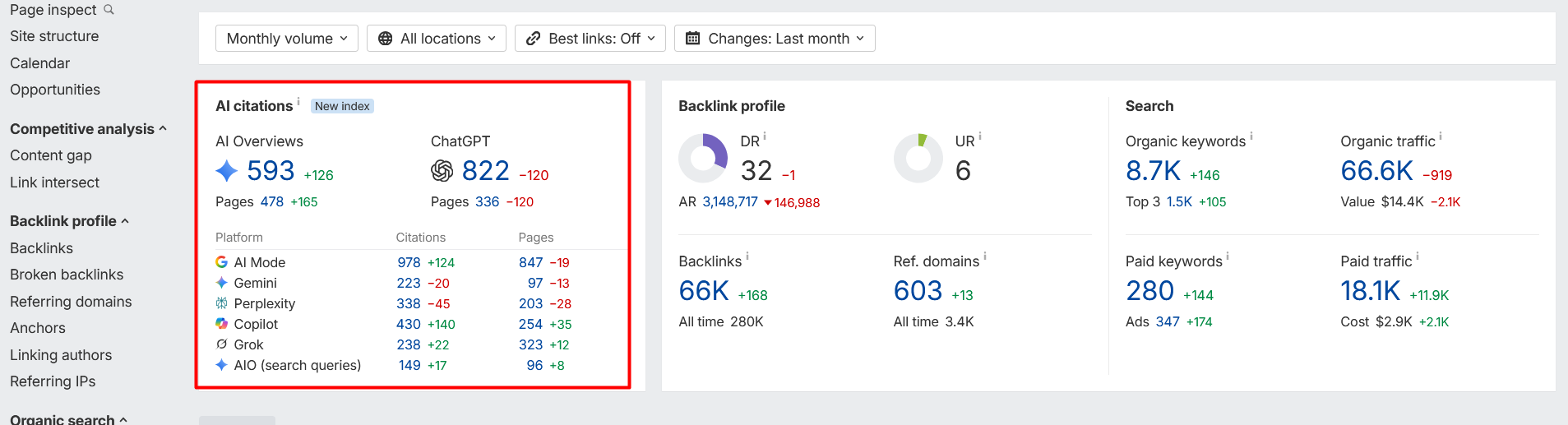1568x425 pixels.
Task: Click the Google icon beside AI Mode
Action: click(x=221, y=262)
